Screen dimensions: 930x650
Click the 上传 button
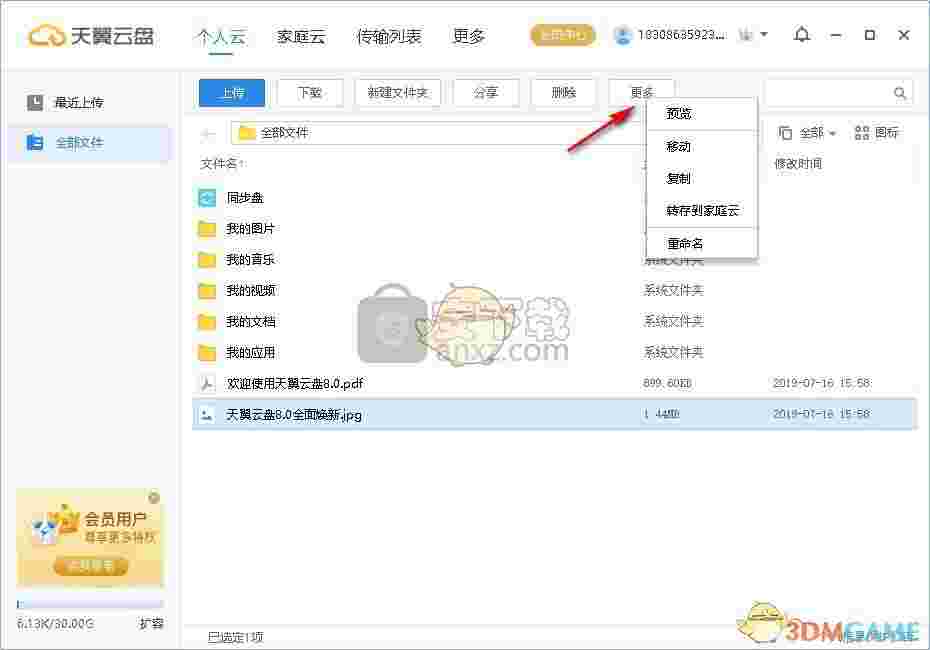(x=231, y=92)
